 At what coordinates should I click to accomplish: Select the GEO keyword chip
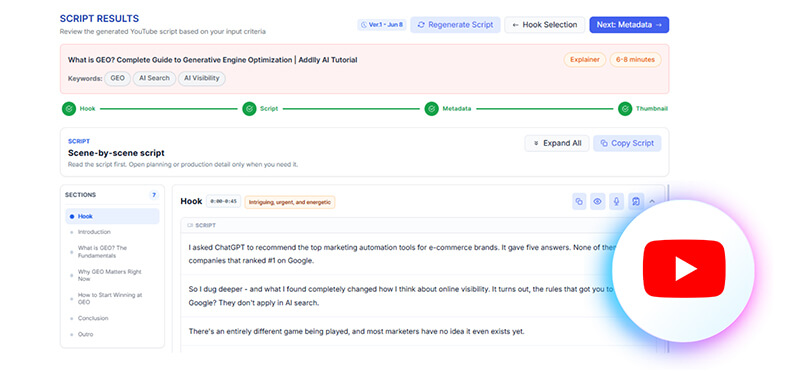coord(117,79)
